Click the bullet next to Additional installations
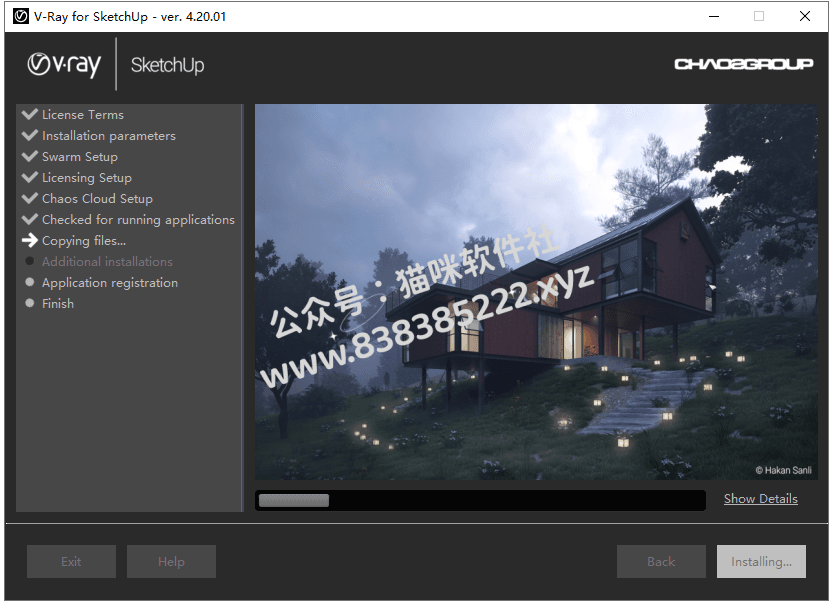This screenshot has width=833, height=606. [30, 261]
